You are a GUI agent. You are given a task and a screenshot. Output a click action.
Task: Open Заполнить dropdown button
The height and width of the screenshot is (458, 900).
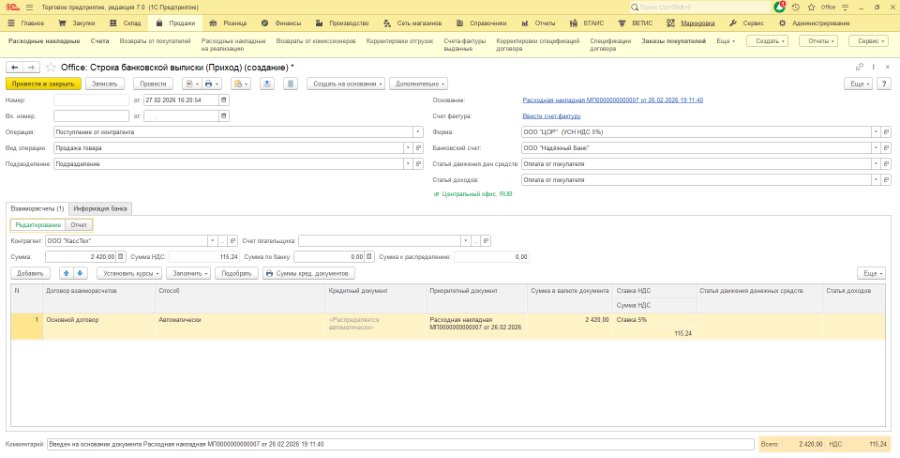[x=189, y=273]
